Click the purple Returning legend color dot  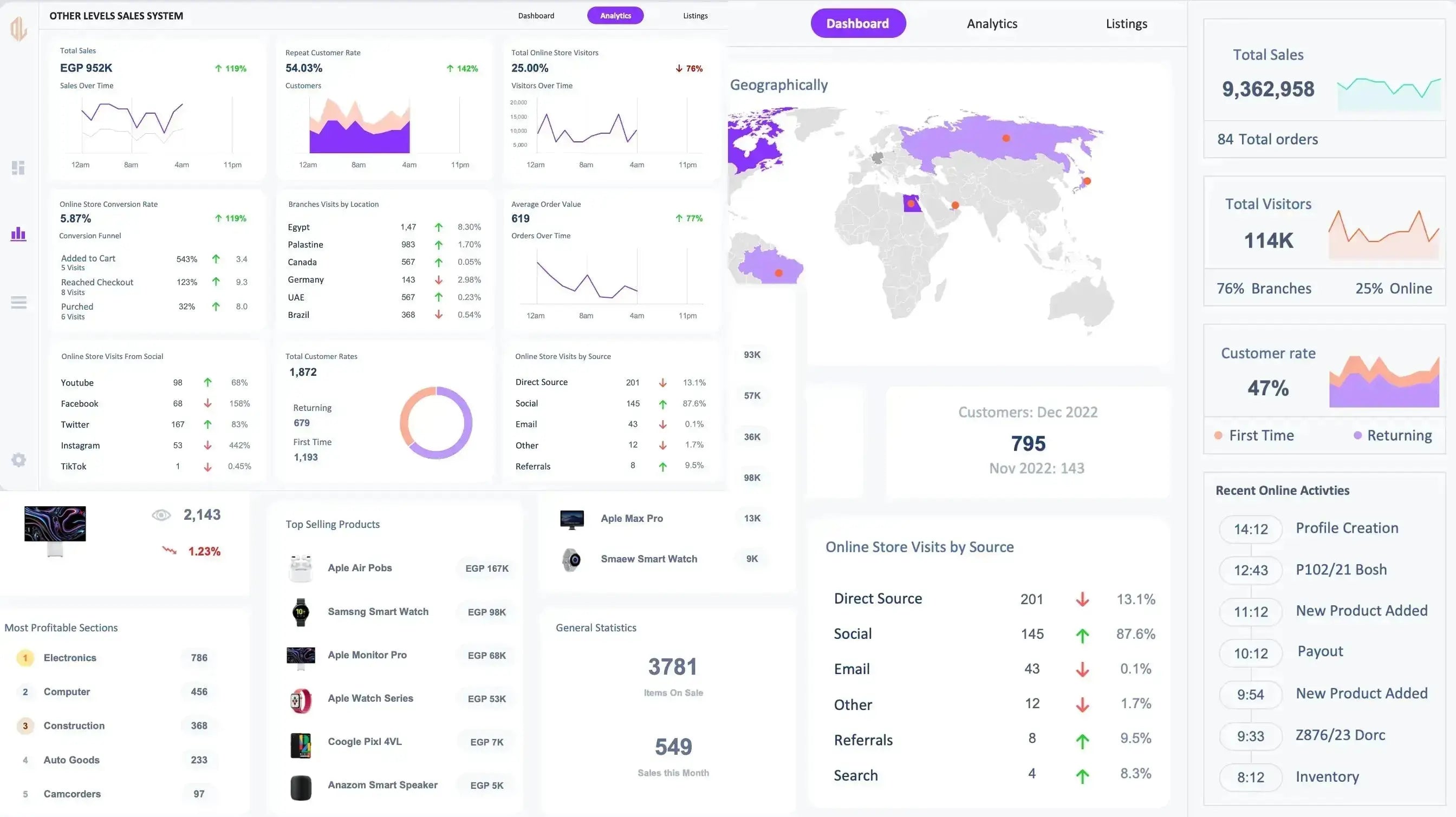[x=1358, y=435]
